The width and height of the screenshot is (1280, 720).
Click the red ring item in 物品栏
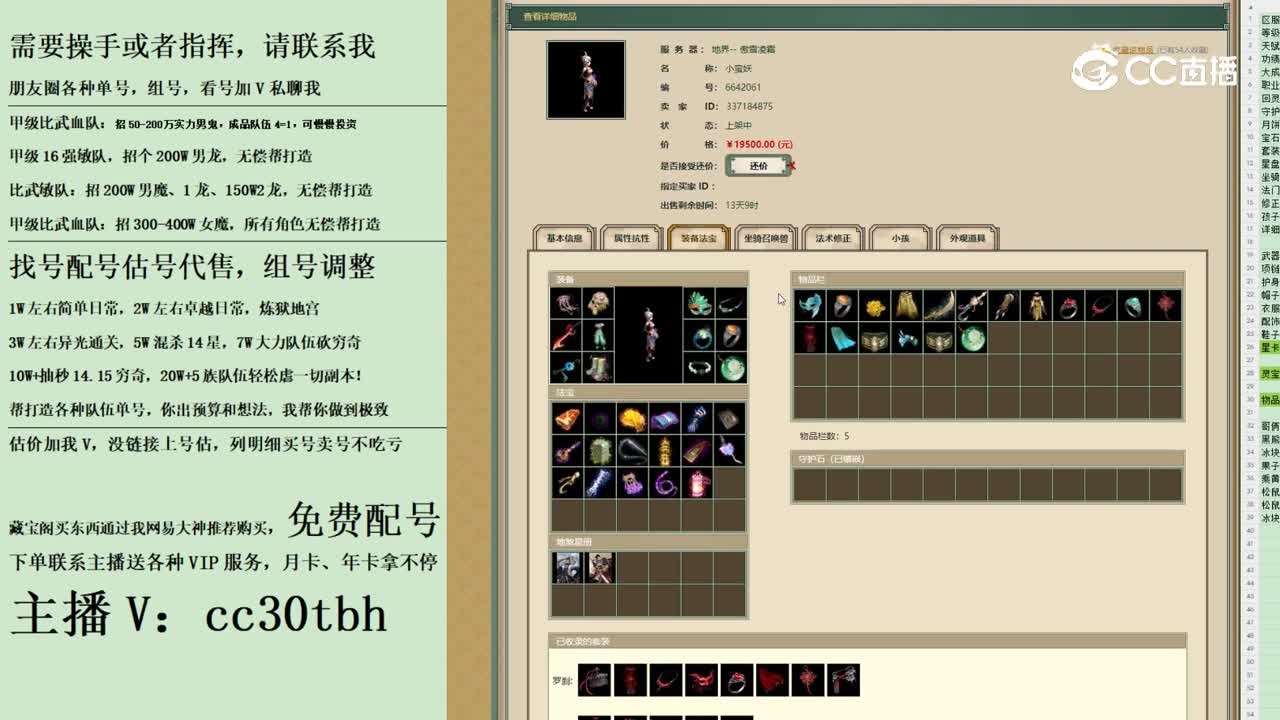[1069, 306]
